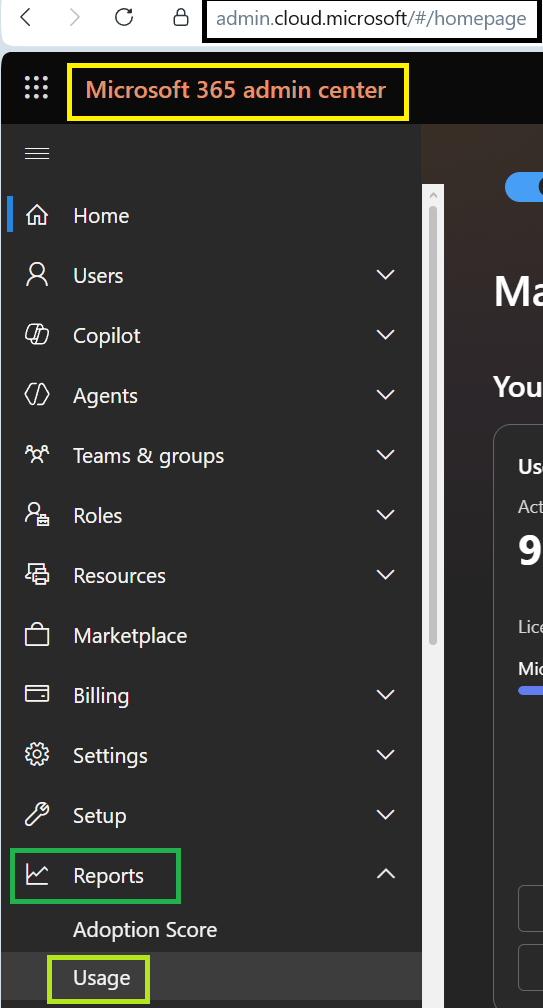This screenshot has height=1008, width=543.
Task: Reload the page with refresh icon
Action: click(x=124, y=17)
